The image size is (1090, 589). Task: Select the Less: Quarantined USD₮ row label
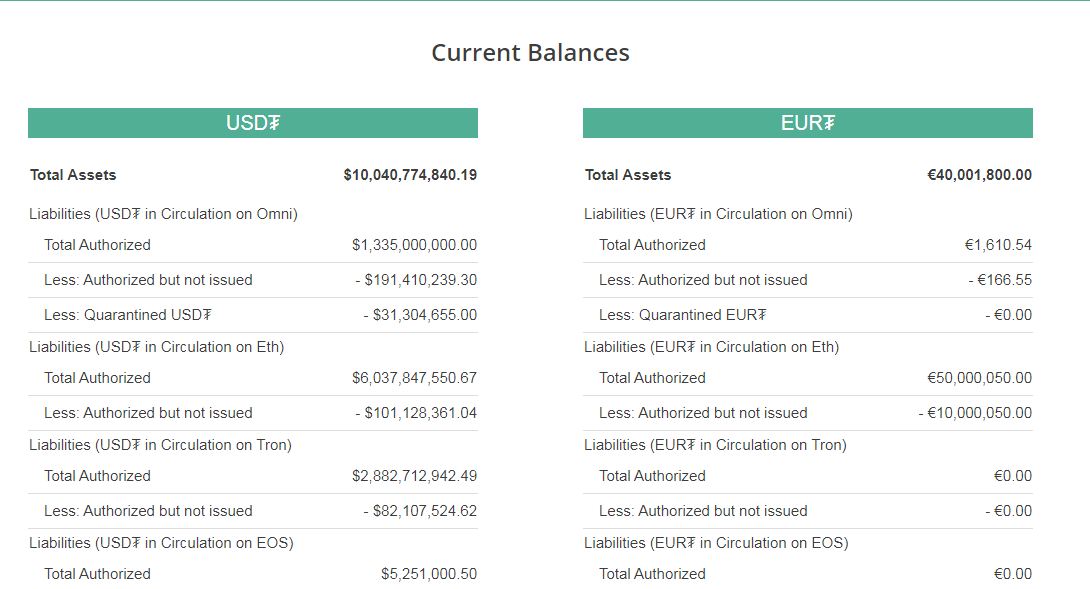click(x=127, y=315)
